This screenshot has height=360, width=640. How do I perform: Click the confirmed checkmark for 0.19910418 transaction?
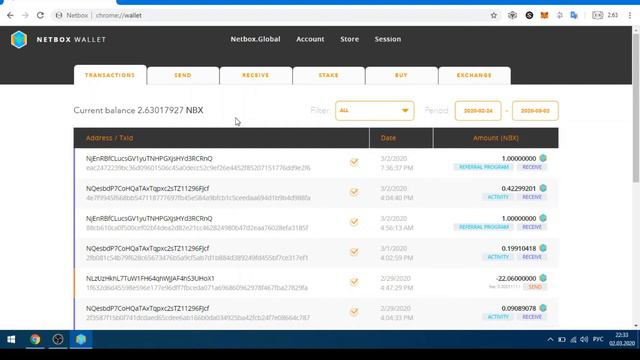point(354,252)
